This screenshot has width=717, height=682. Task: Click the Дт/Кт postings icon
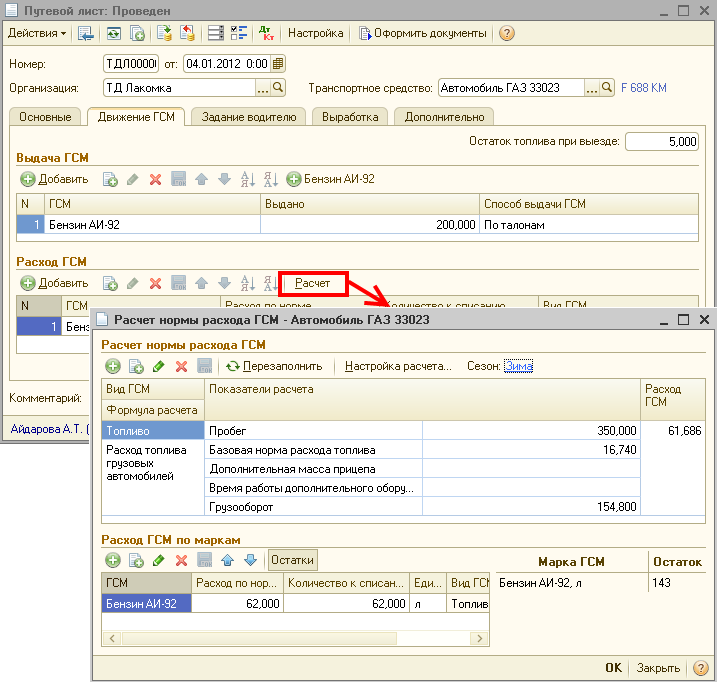pos(267,33)
